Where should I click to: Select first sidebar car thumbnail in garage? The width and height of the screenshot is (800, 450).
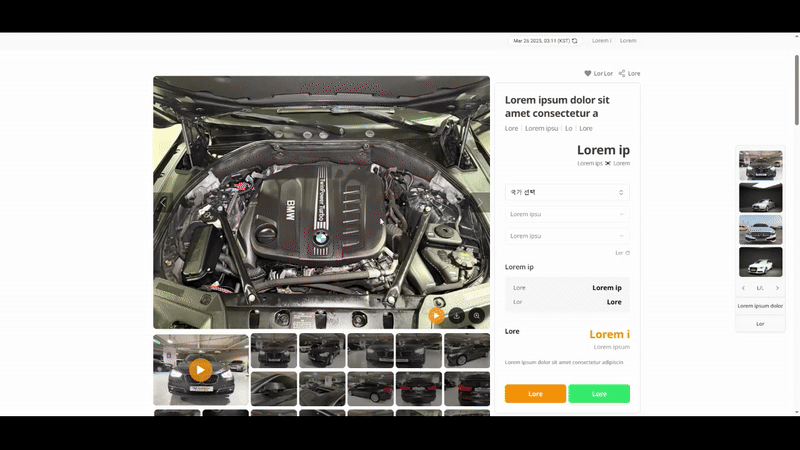(x=761, y=165)
